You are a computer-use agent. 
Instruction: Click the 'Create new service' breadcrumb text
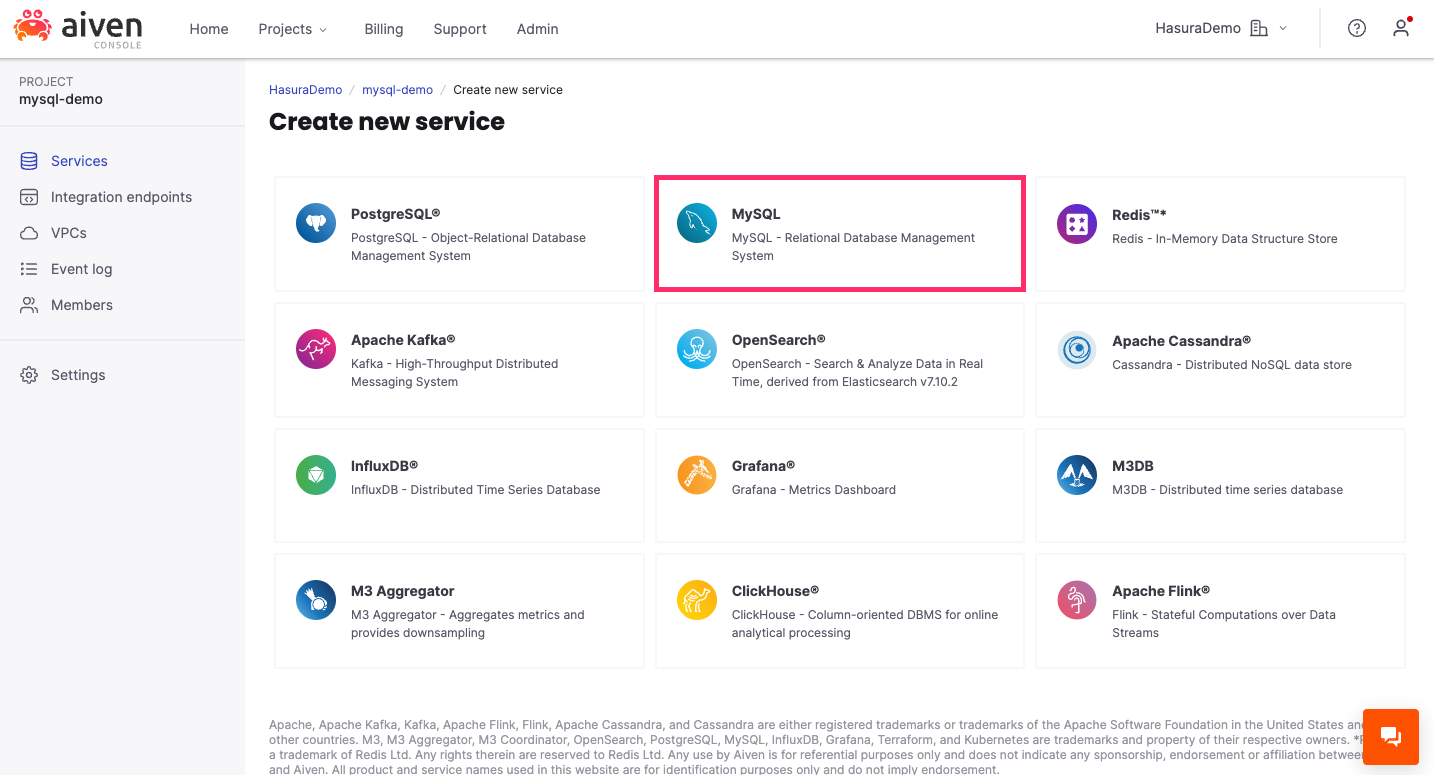point(508,90)
